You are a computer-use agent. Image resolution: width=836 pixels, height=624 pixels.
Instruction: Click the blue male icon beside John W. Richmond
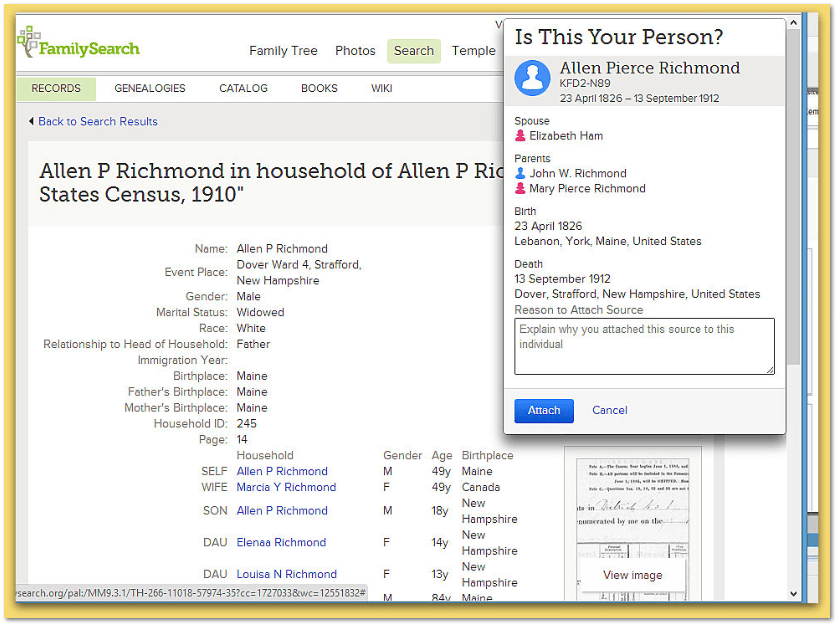(520, 173)
